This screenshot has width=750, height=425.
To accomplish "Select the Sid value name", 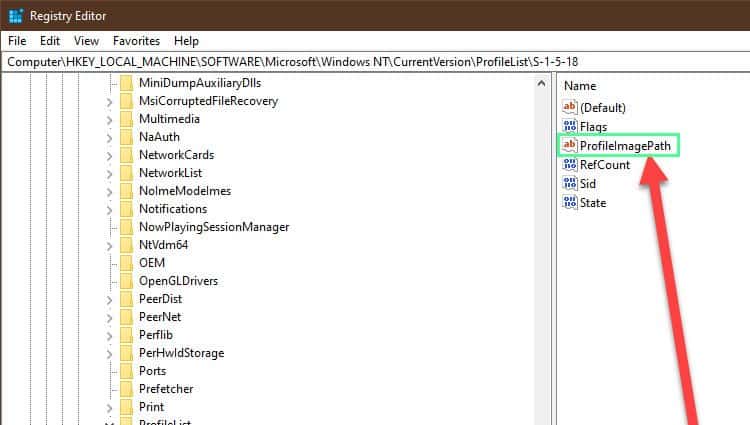I will click(x=588, y=184).
